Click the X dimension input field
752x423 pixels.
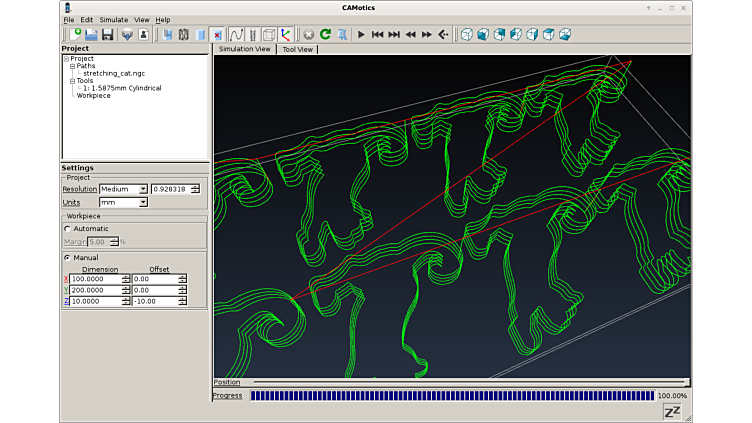tap(95, 279)
